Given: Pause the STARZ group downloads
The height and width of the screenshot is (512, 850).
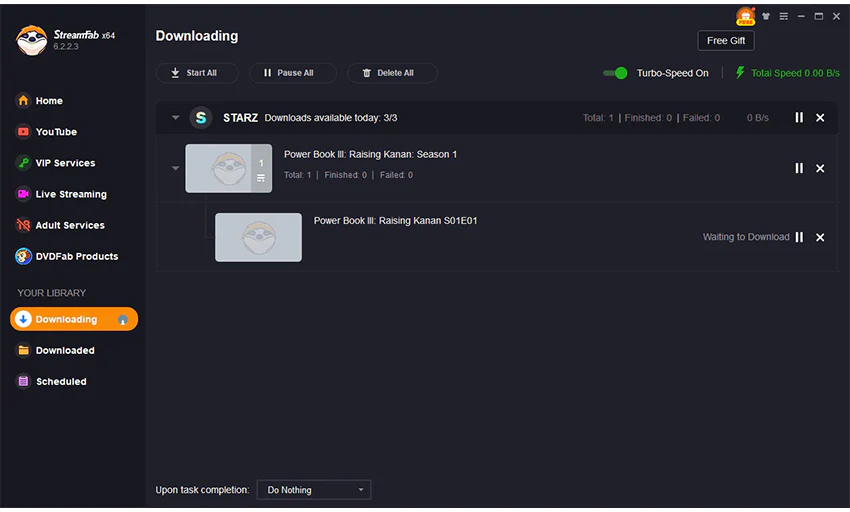Looking at the screenshot, I should point(799,118).
